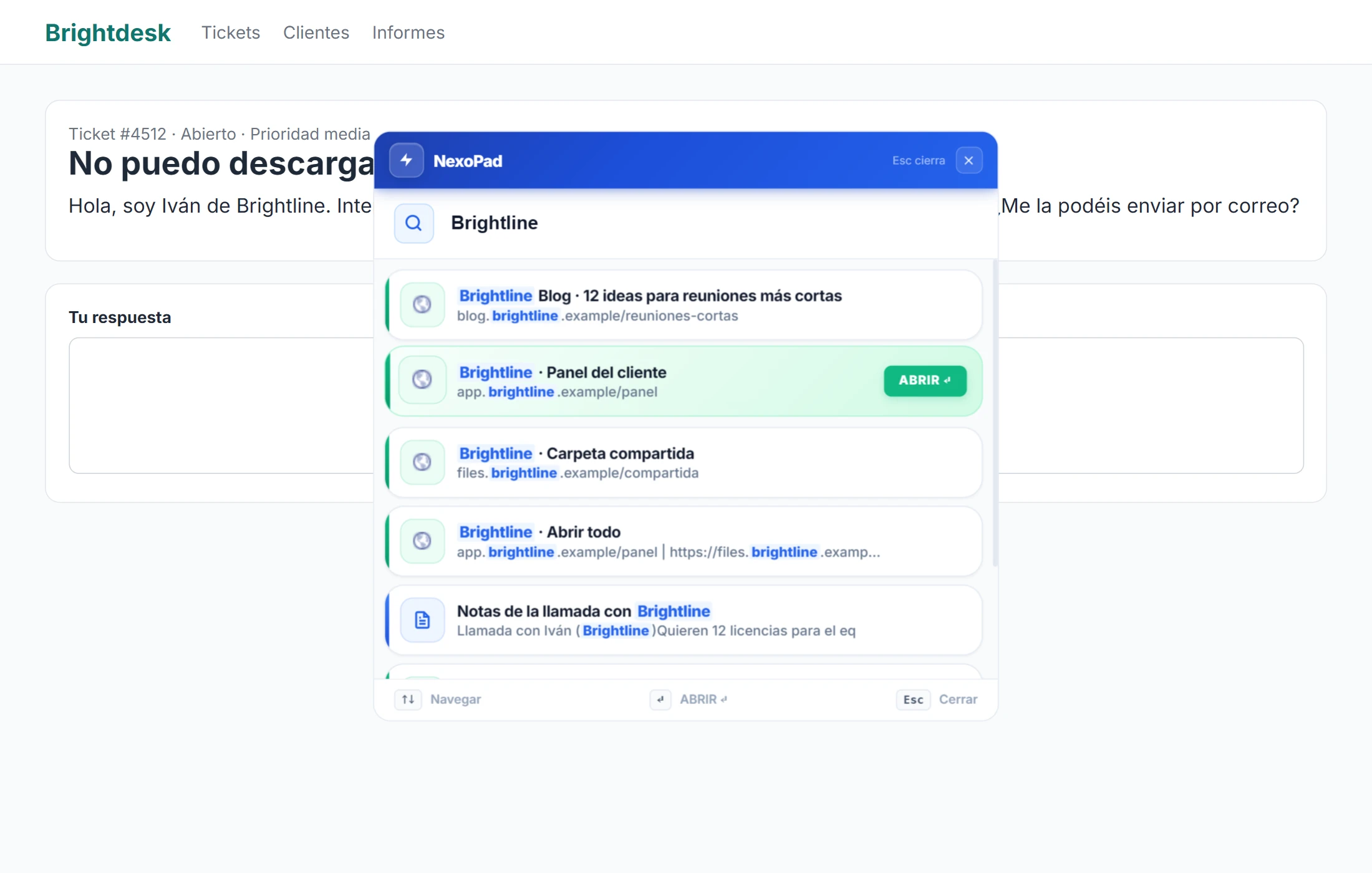Click globe icon of Abrir todo result
Image resolution: width=1372 pixels, height=873 pixels.
(x=422, y=541)
